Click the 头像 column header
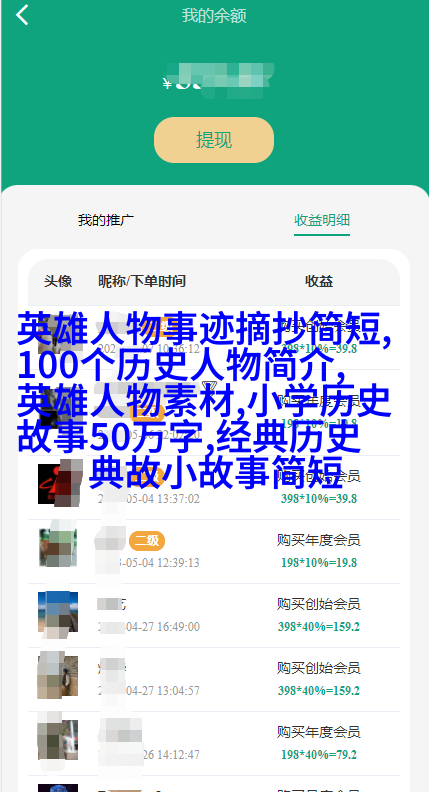This screenshot has width=429, height=792. 58,281
